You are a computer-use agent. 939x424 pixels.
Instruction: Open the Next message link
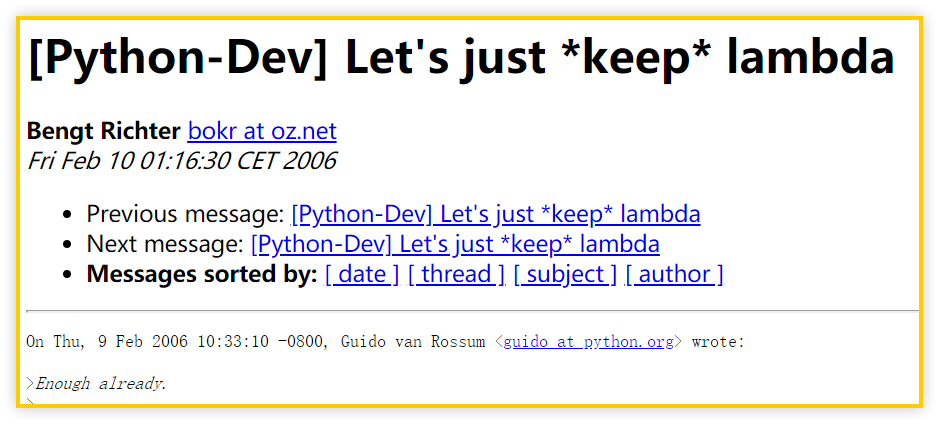(x=455, y=244)
